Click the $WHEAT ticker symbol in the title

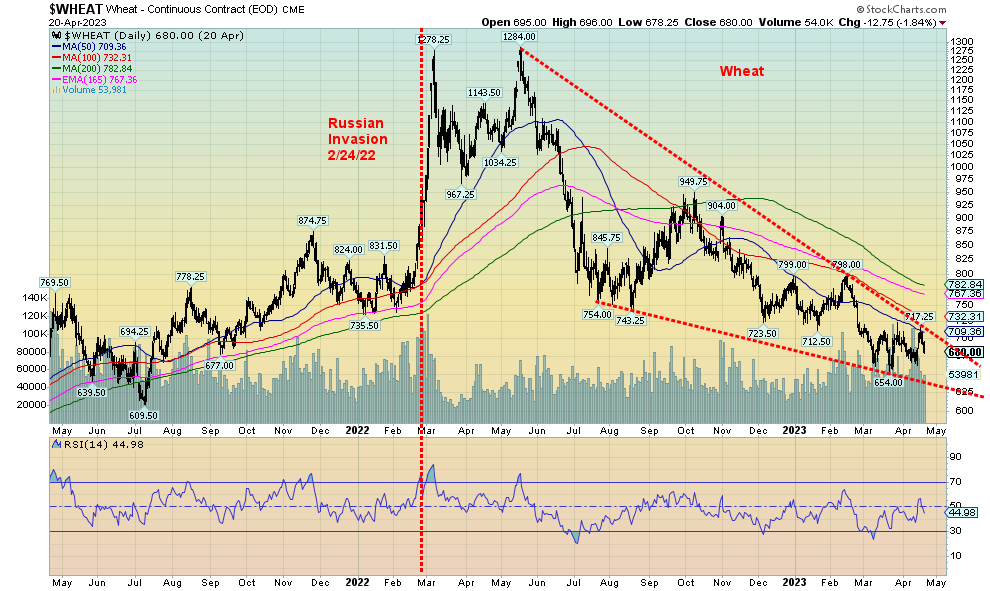pos(27,9)
